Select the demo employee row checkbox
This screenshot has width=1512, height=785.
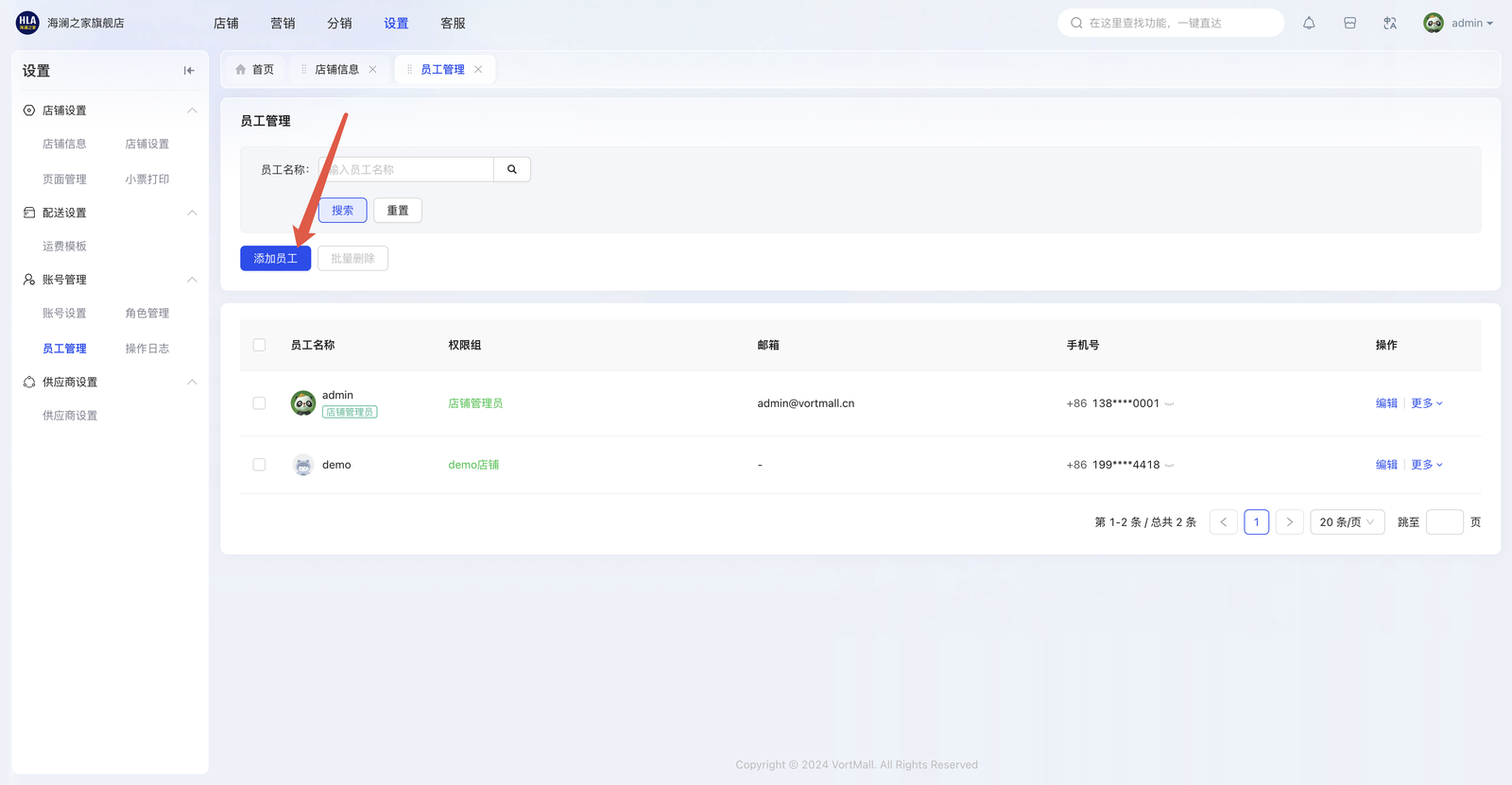(x=259, y=465)
